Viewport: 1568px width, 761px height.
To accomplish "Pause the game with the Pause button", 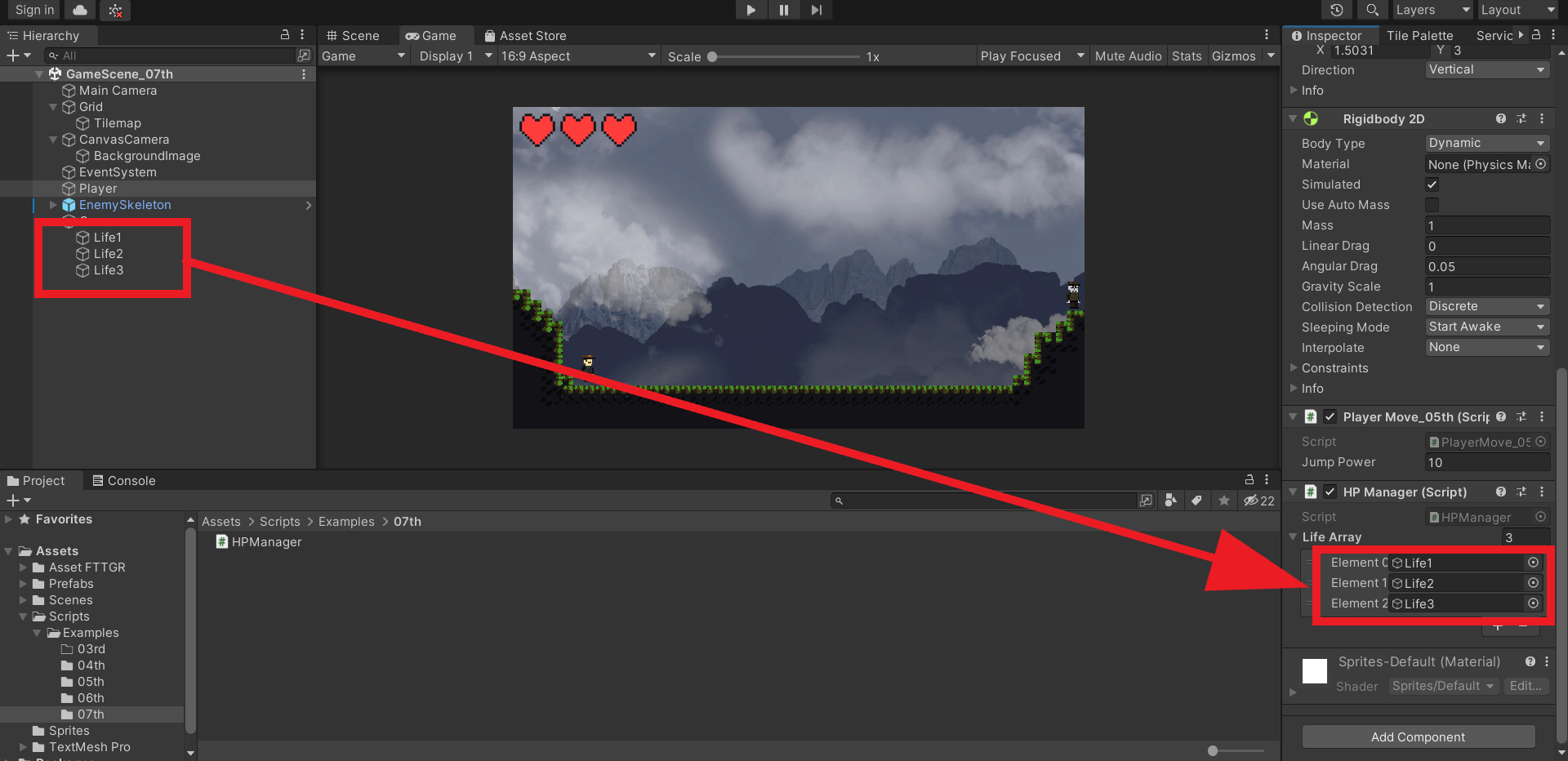I will coord(783,10).
